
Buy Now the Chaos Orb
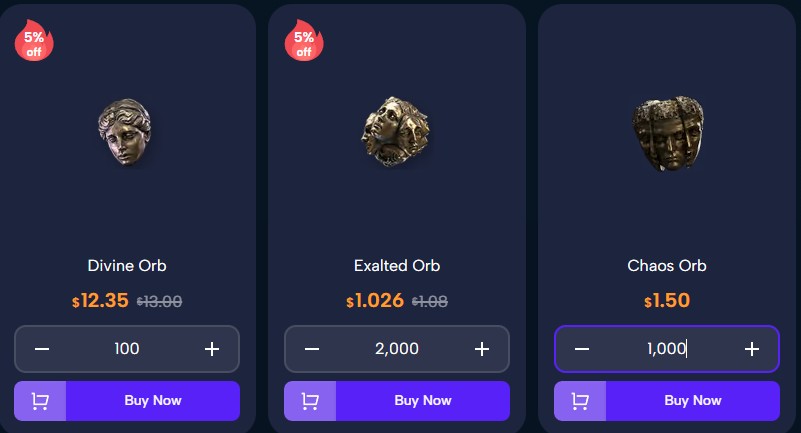click(x=693, y=401)
